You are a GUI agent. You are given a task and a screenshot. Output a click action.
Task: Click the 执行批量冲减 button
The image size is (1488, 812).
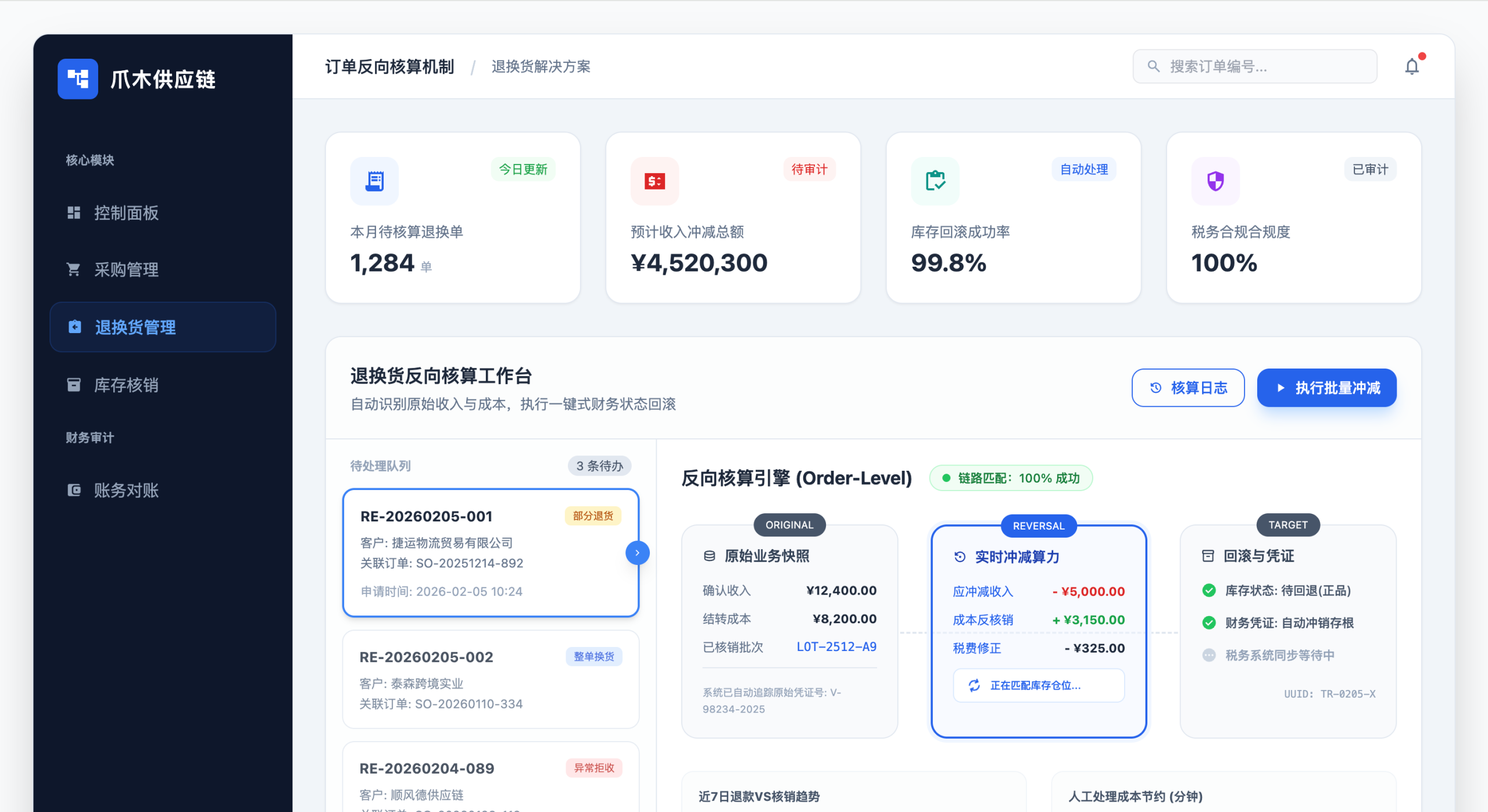pos(1326,388)
